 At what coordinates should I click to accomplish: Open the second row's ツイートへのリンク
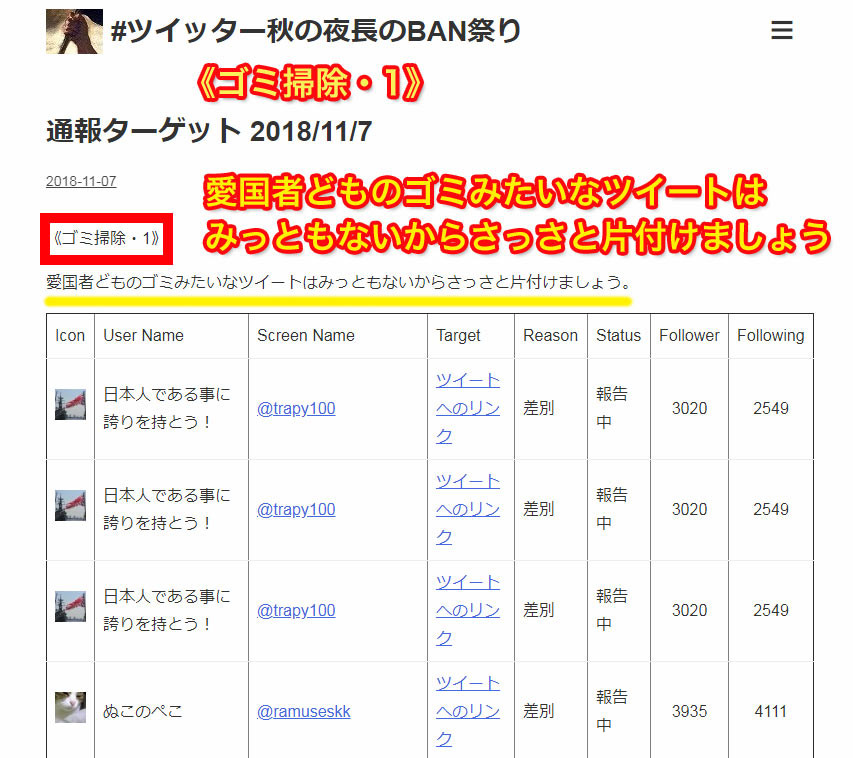(468, 509)
